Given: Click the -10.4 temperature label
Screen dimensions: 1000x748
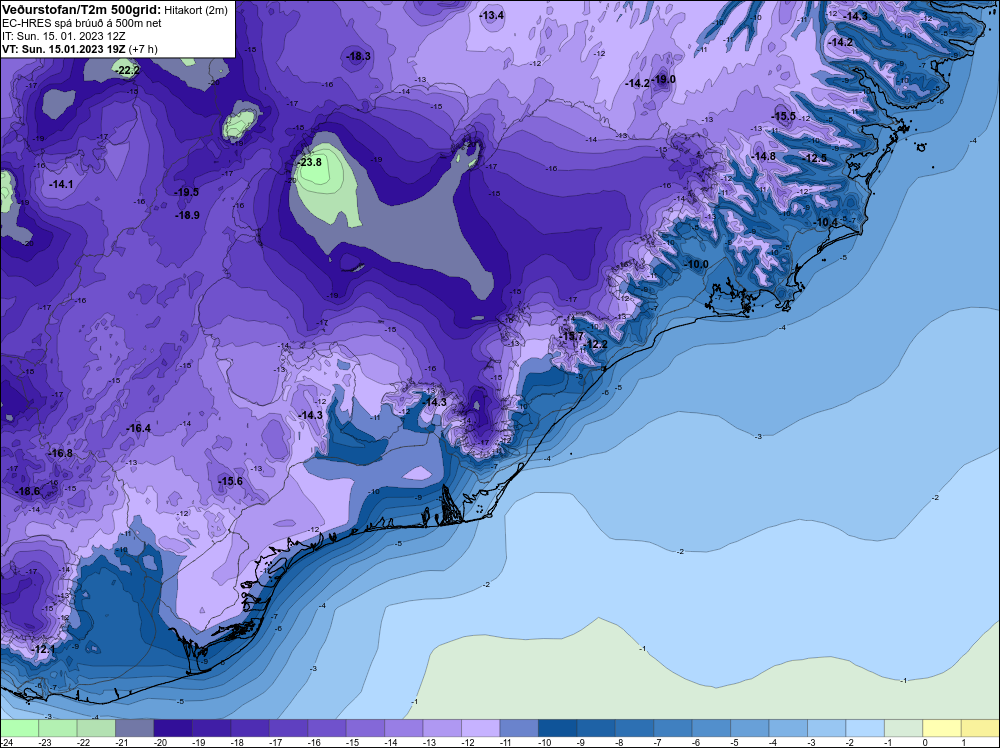Looking at the screenshot, I should [x=826, y=222].
